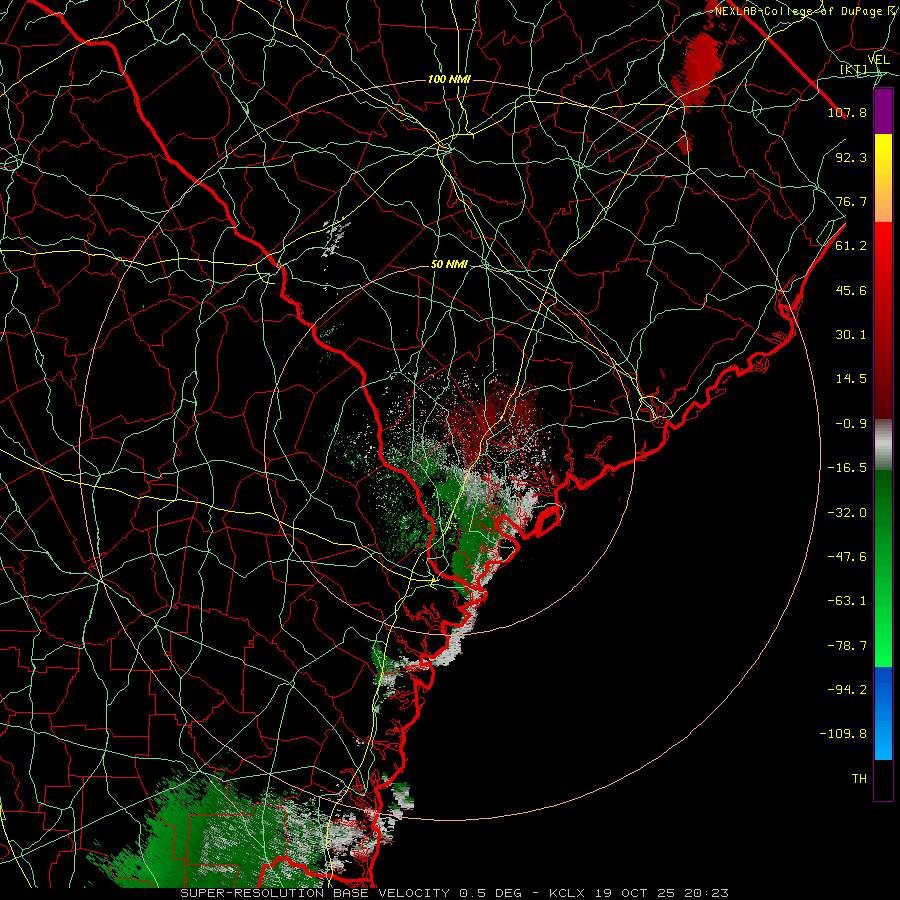
Task: Select the -109.8 legend value
Action: click(x=843, y=734)
